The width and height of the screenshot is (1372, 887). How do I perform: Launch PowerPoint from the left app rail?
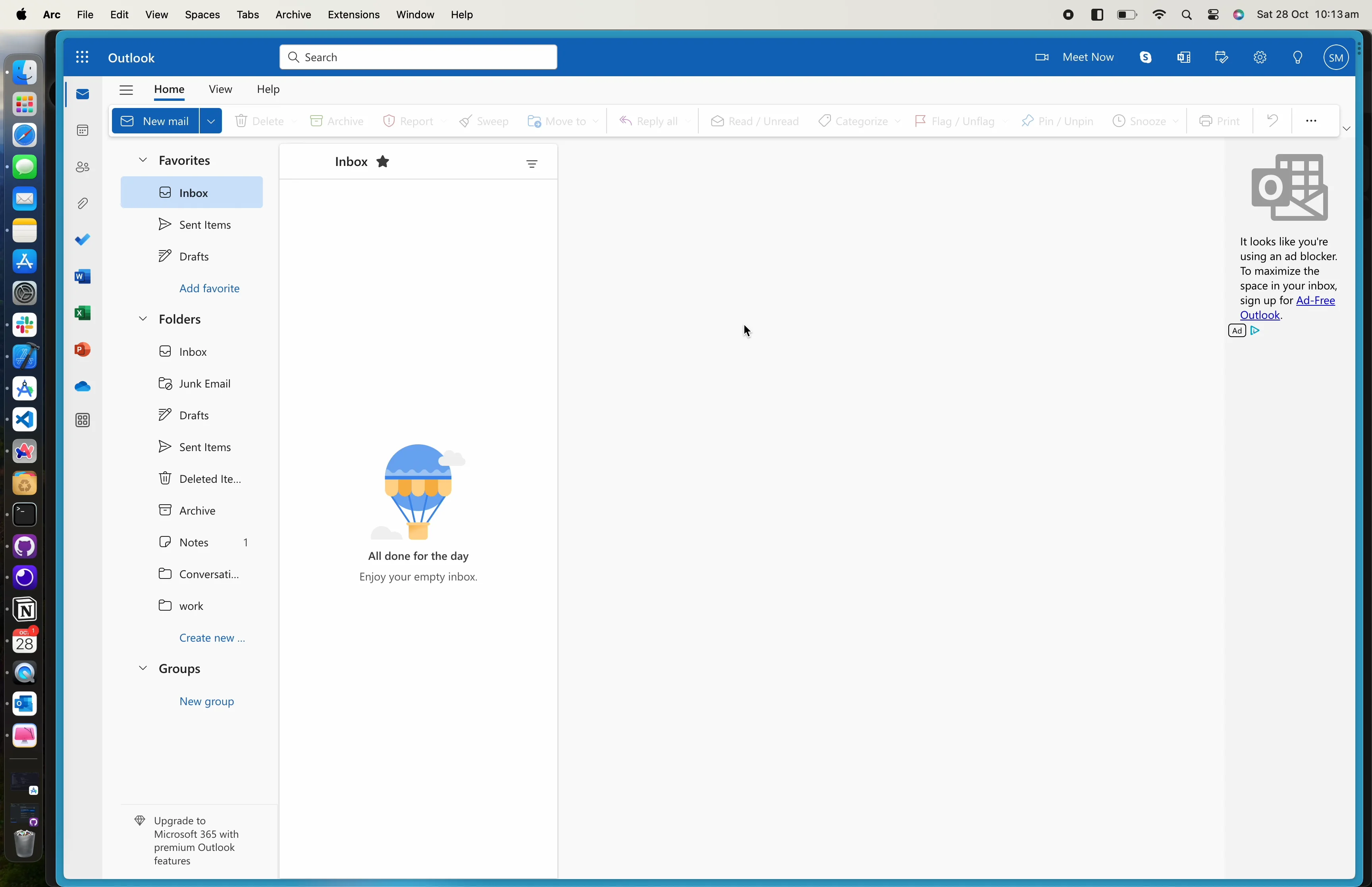[x=83, y=350]
